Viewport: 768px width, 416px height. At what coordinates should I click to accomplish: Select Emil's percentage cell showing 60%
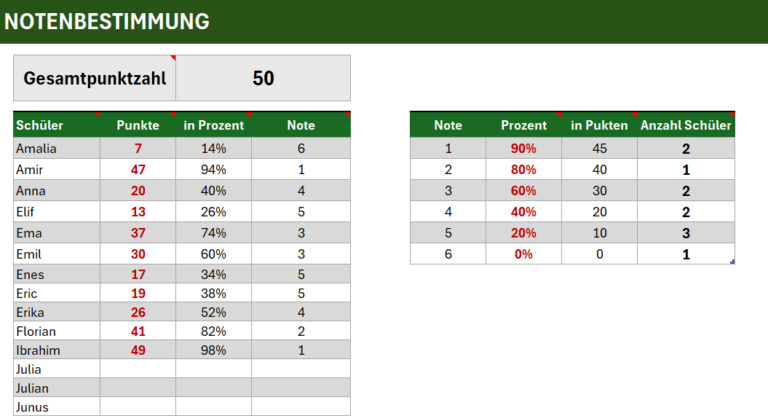coord(213,254)
